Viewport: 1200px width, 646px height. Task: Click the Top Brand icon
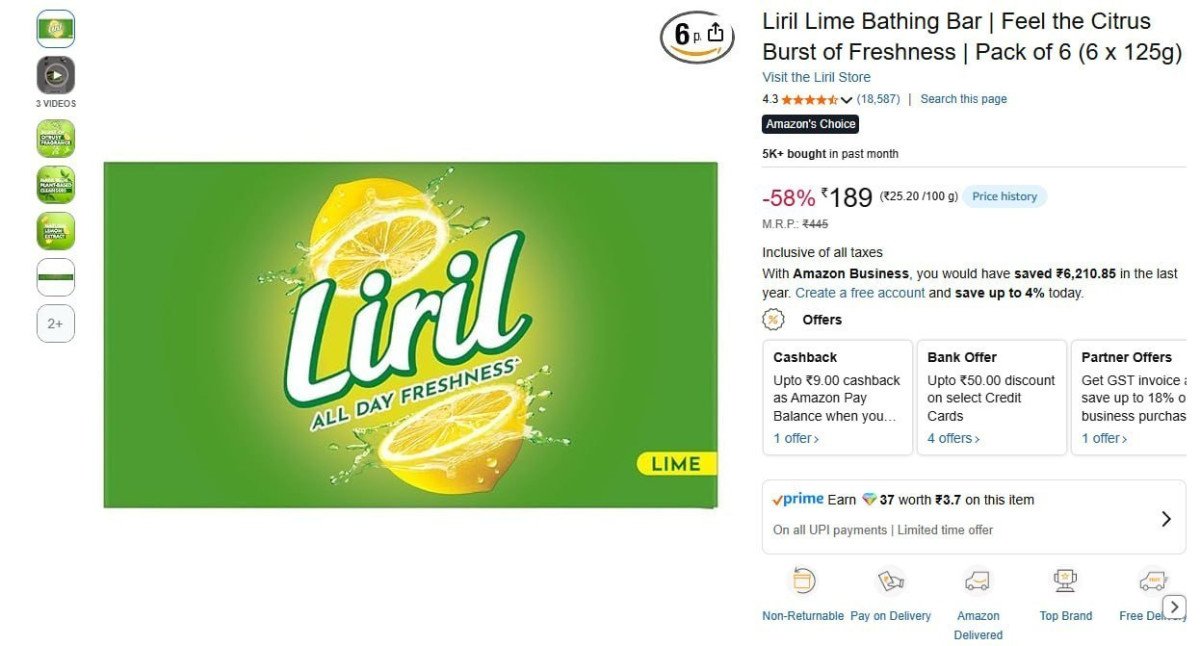click(x=1064, y=580)
